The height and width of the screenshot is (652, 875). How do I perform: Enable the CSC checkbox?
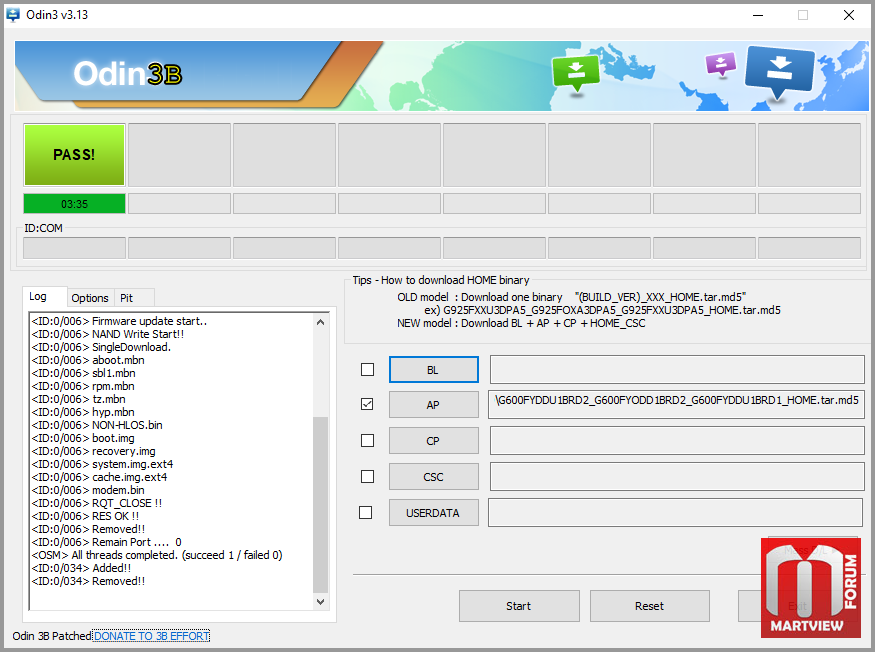[x=367, y=476]
